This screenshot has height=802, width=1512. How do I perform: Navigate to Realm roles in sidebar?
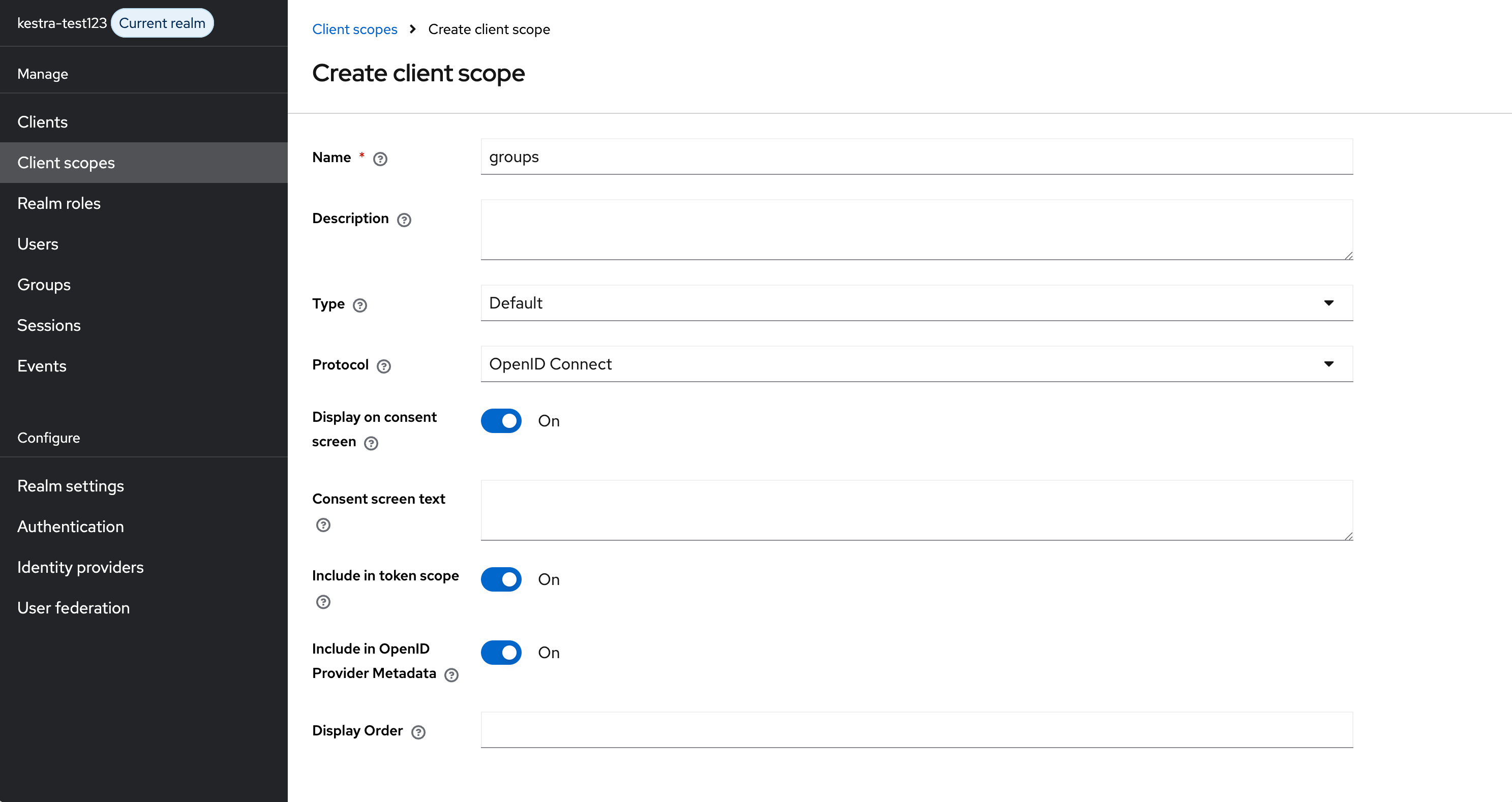tap(58, 203)
